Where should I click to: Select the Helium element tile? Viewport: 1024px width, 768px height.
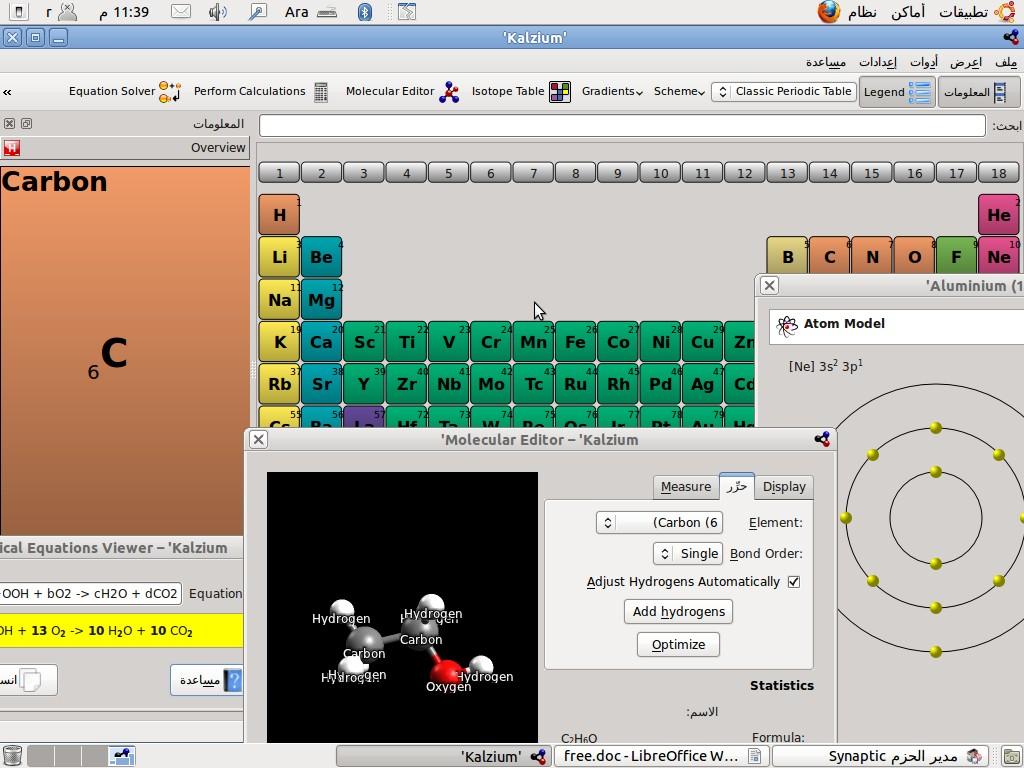pyautogui.click(x=999, y=215)
